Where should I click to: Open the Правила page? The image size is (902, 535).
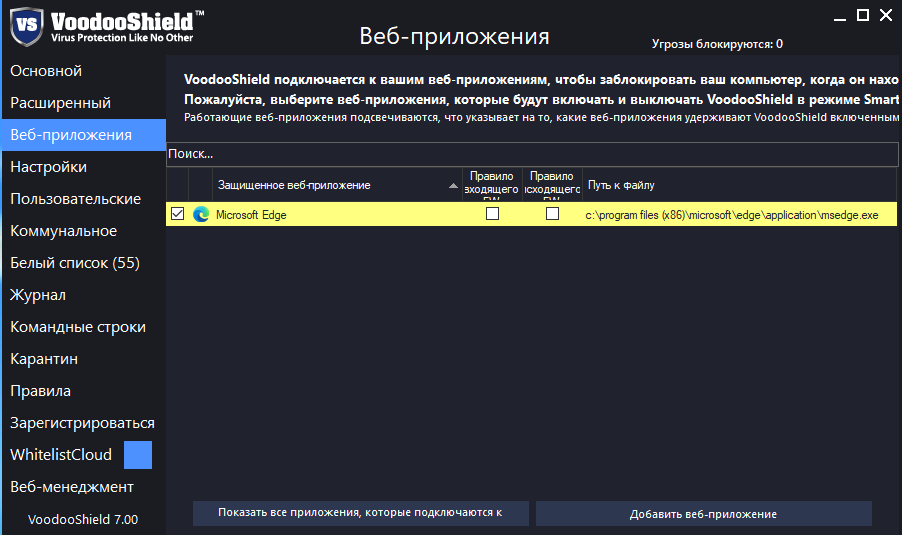coord(40,391)
